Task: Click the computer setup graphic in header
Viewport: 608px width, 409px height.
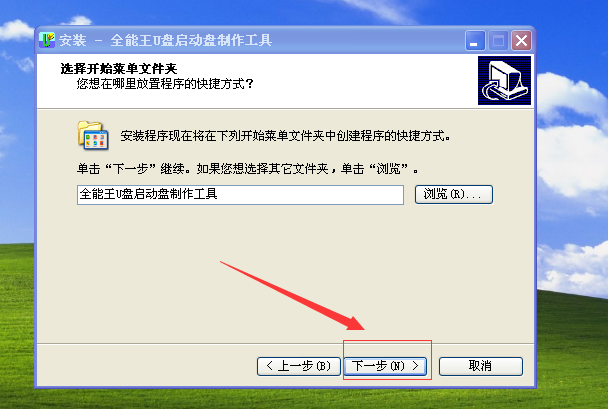Action: click(x=504, y=80)
